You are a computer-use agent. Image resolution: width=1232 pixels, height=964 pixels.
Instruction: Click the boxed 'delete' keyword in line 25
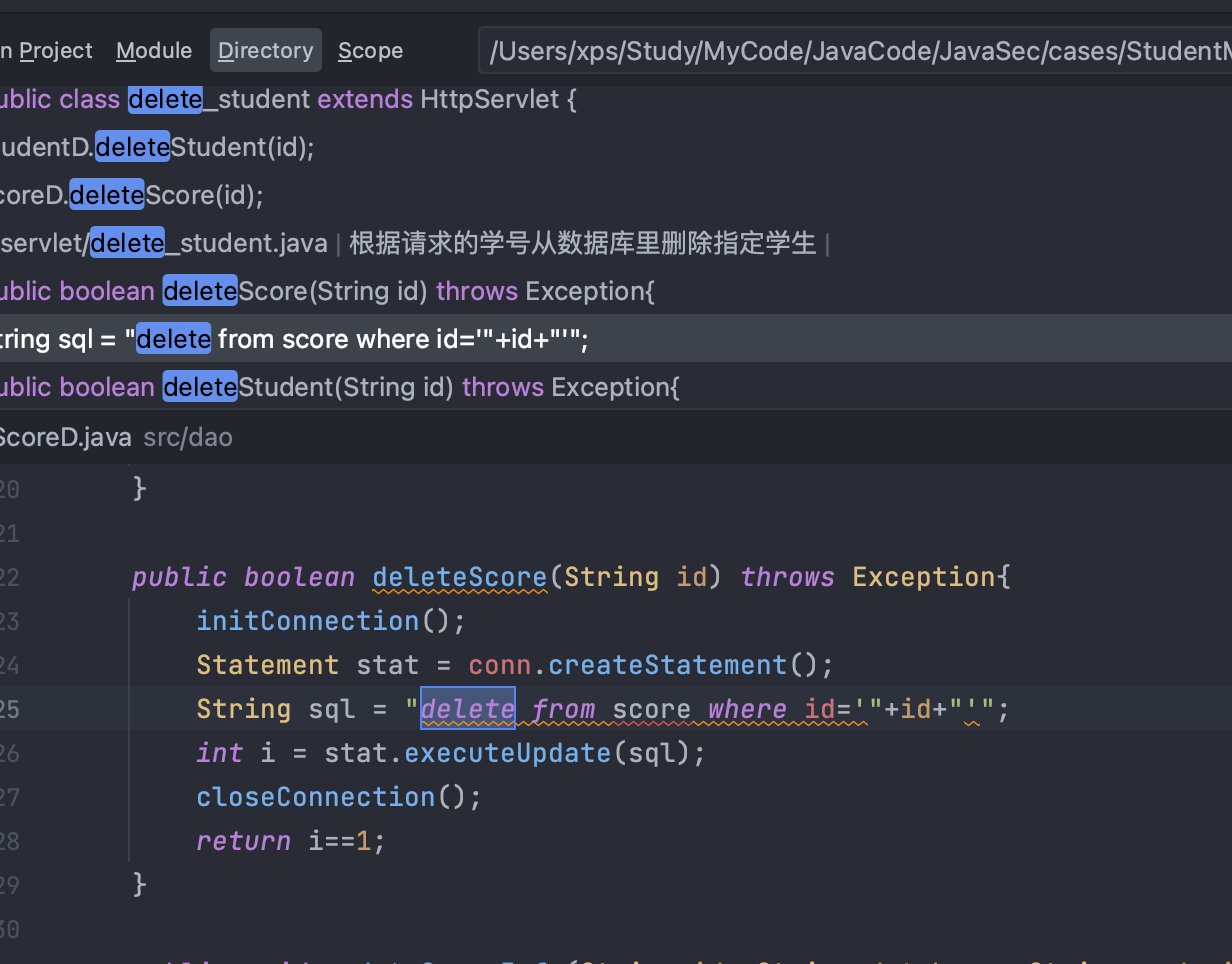[467, 709]
